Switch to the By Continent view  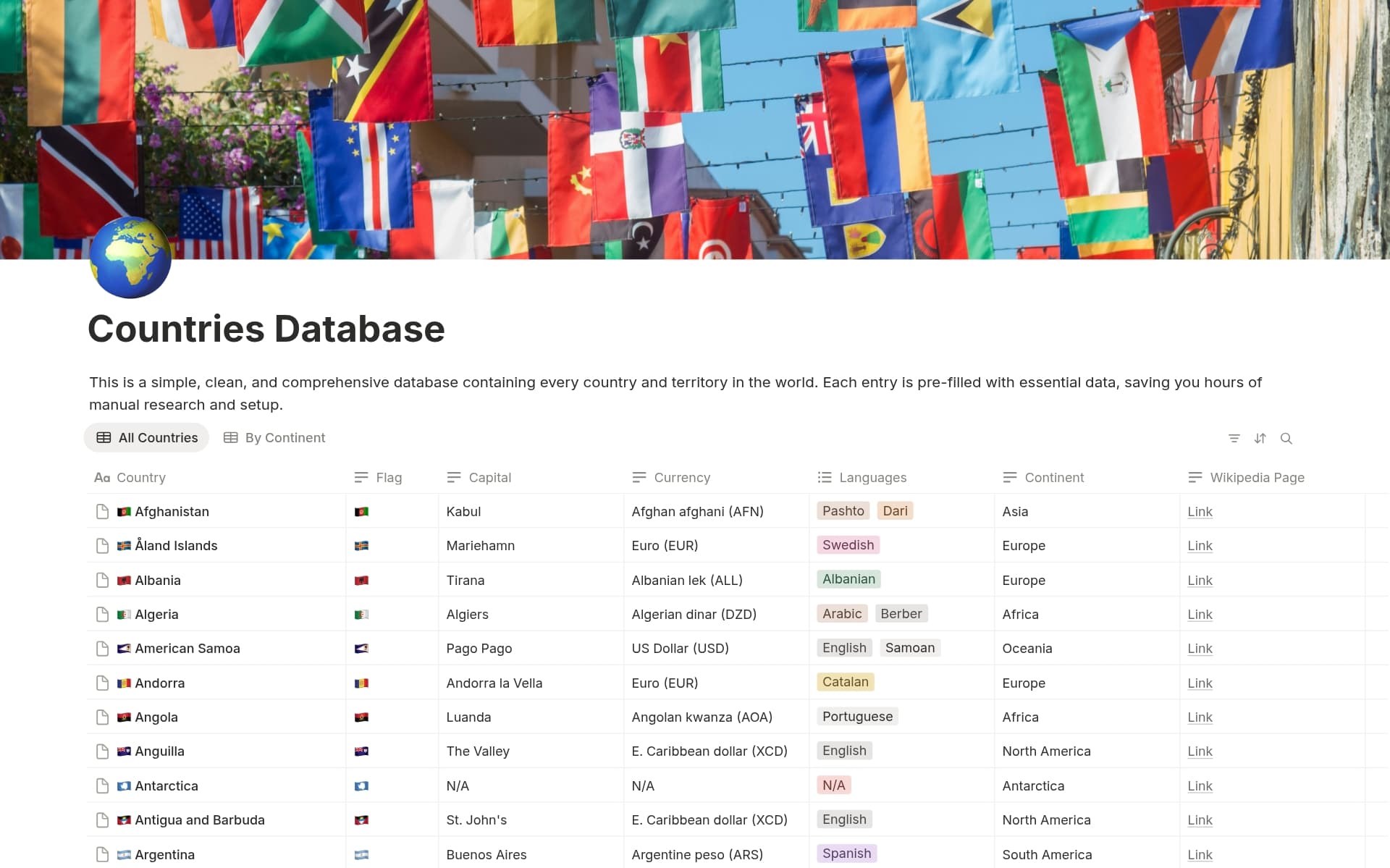pos(284,437)
